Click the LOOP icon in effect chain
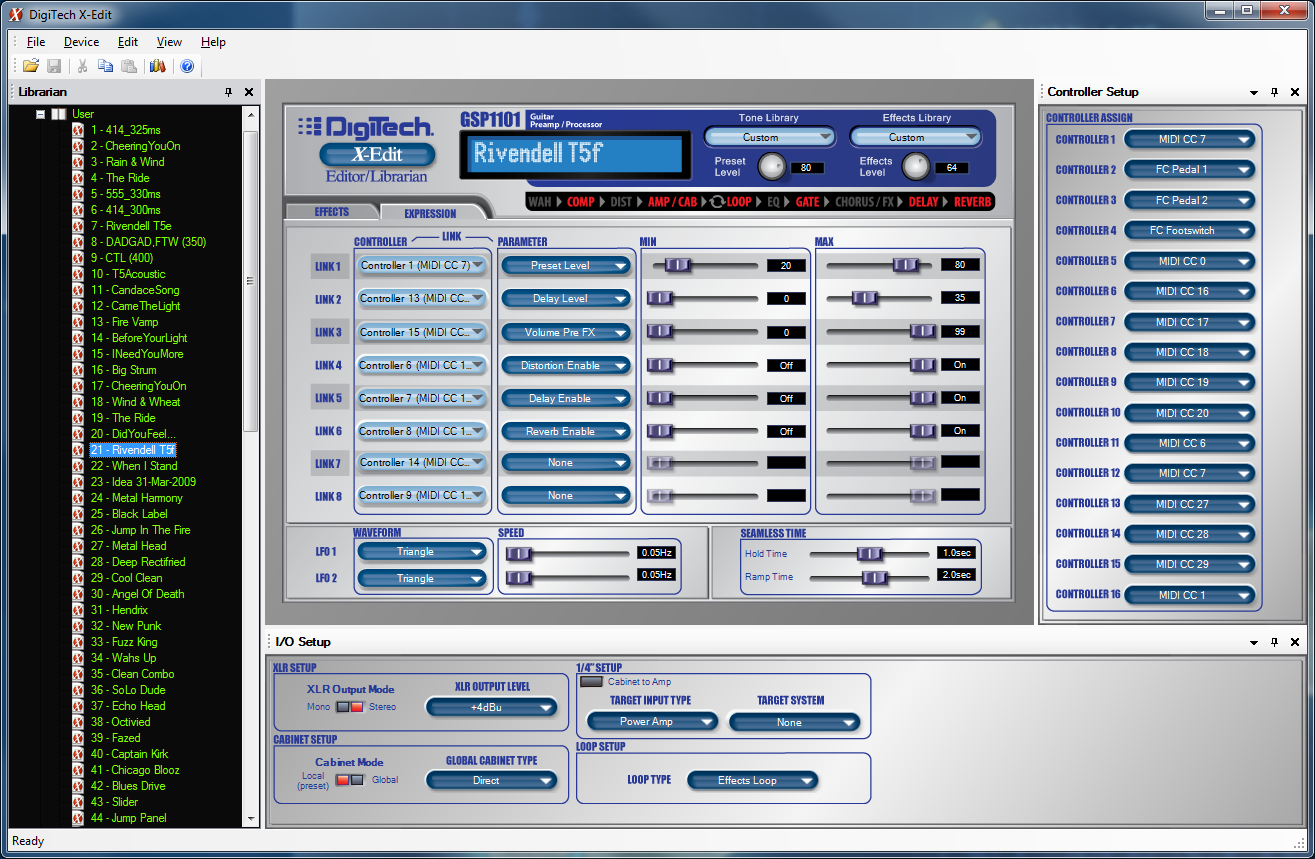The image size is (1315, 859). [x=717, y=202]
